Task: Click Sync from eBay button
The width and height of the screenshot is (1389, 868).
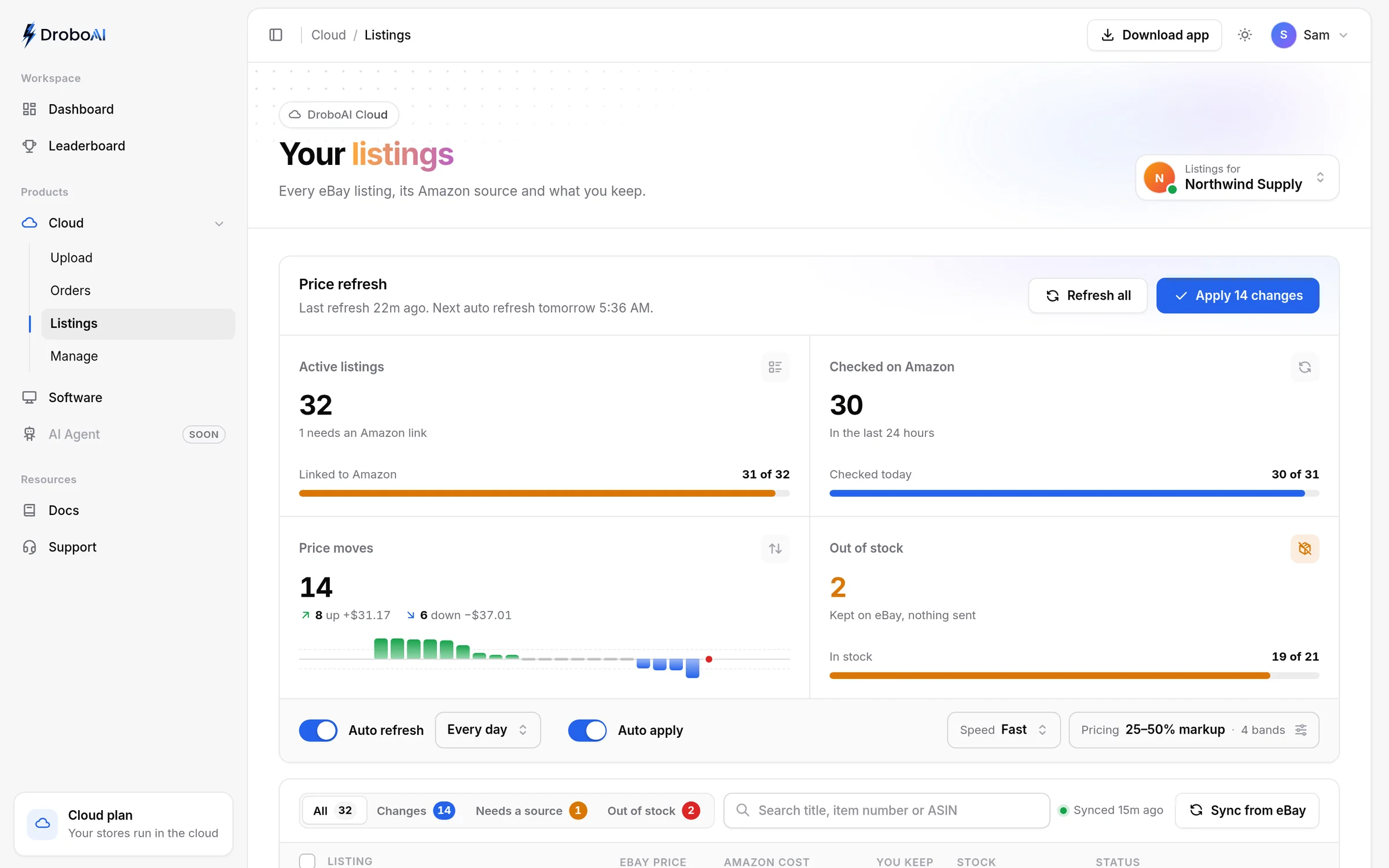Action: (1247, 811)
